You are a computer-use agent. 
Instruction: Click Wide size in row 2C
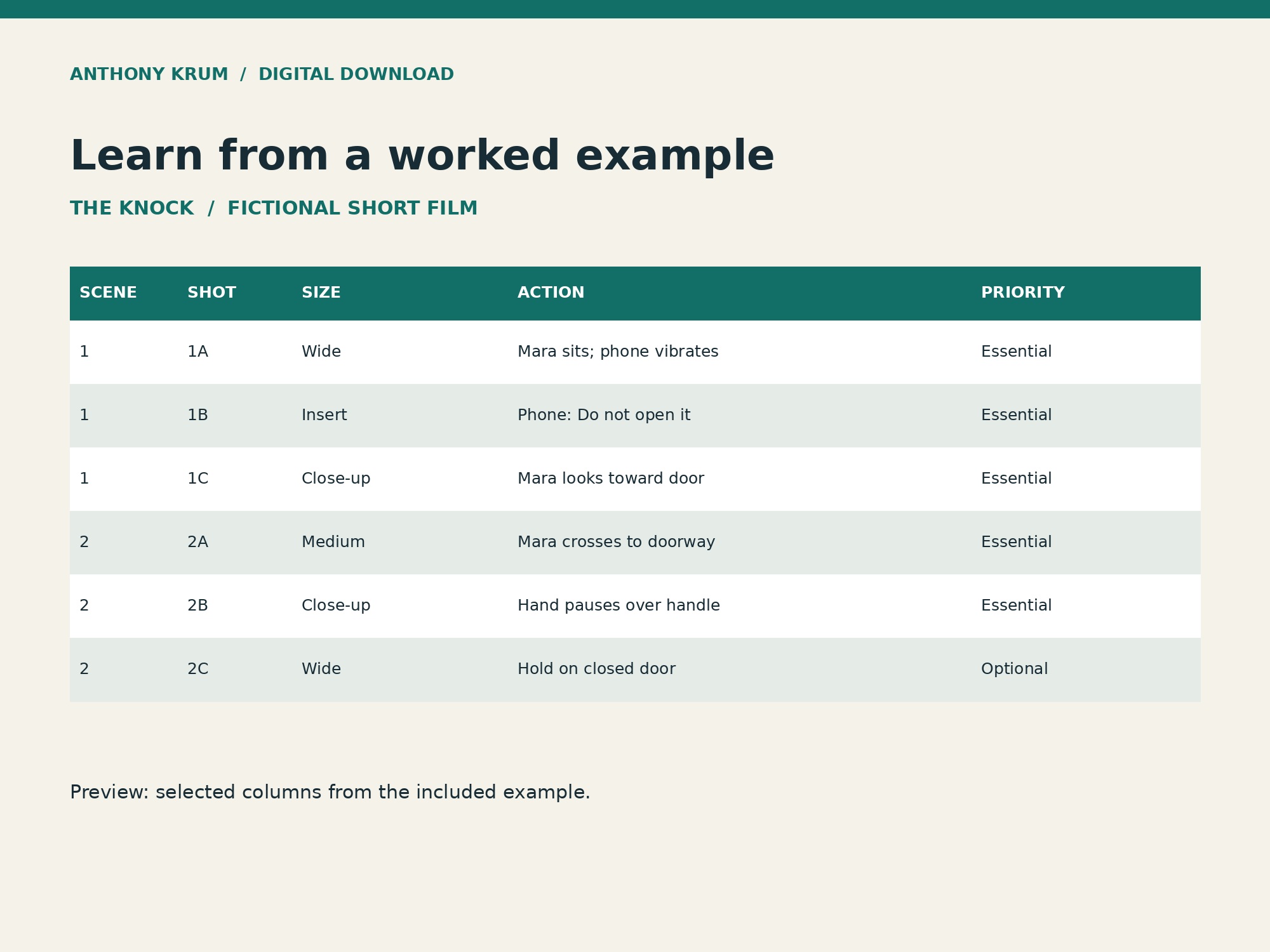click(321, 669)
